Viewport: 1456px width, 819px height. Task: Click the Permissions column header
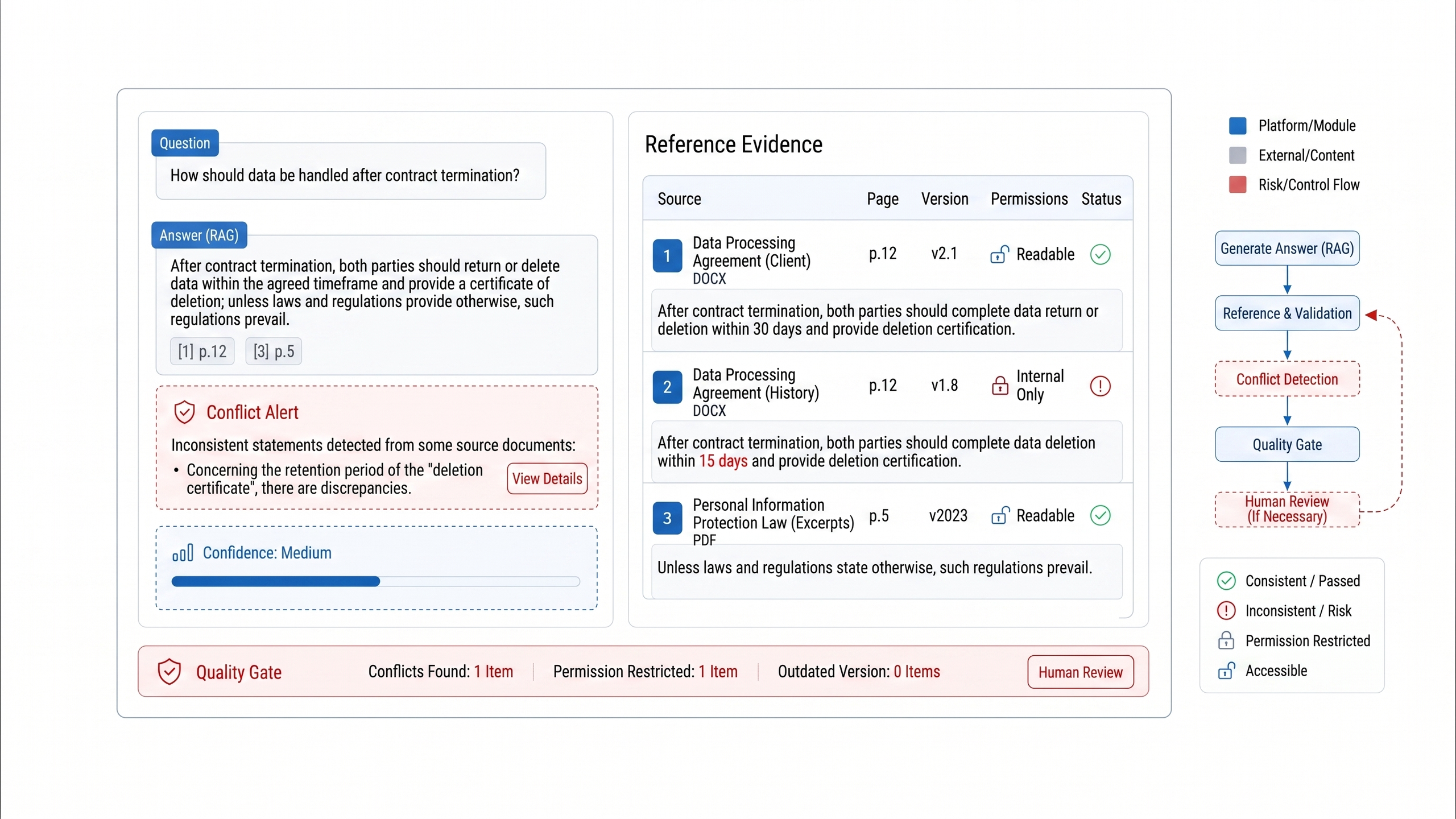tap(1029, 199)
